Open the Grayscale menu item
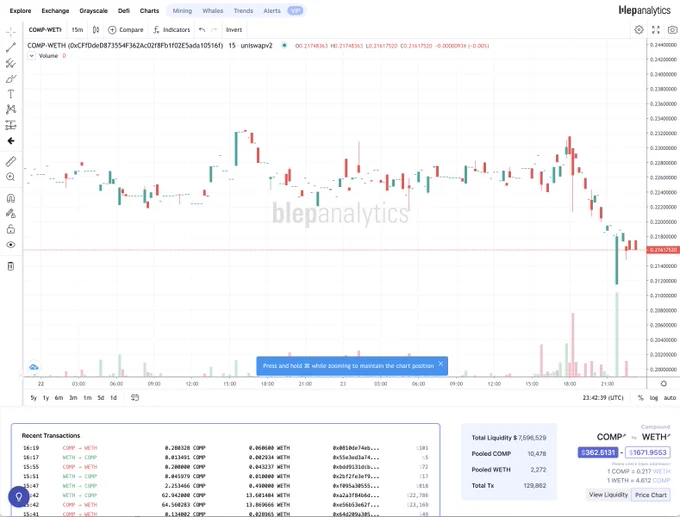Screen dimensions: 680x517 (x=93, y=10)
